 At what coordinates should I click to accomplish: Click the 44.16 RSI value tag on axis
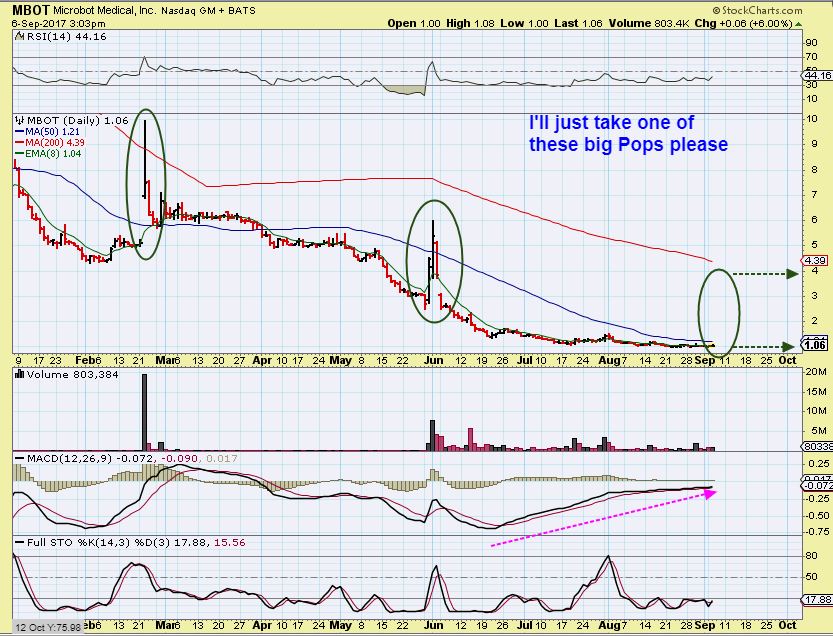tap(817, 76)
